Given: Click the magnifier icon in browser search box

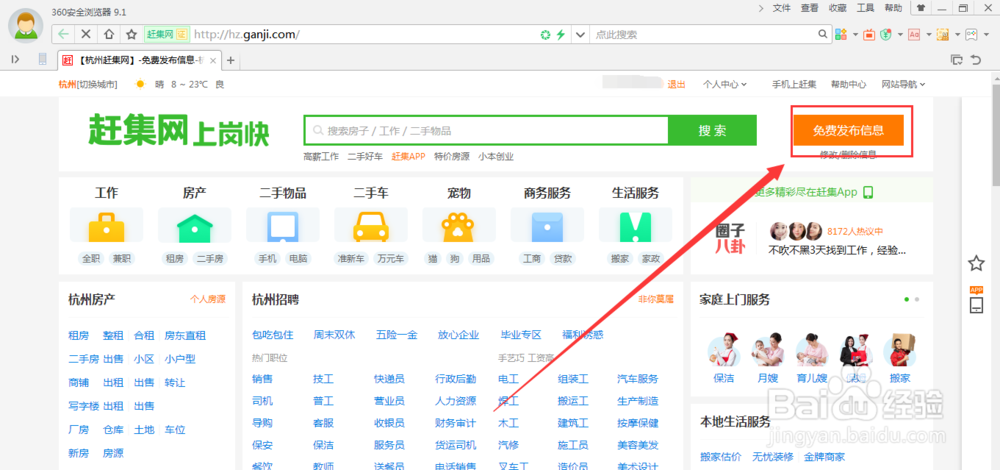Looking at the screenshot, I should (823, 34).
